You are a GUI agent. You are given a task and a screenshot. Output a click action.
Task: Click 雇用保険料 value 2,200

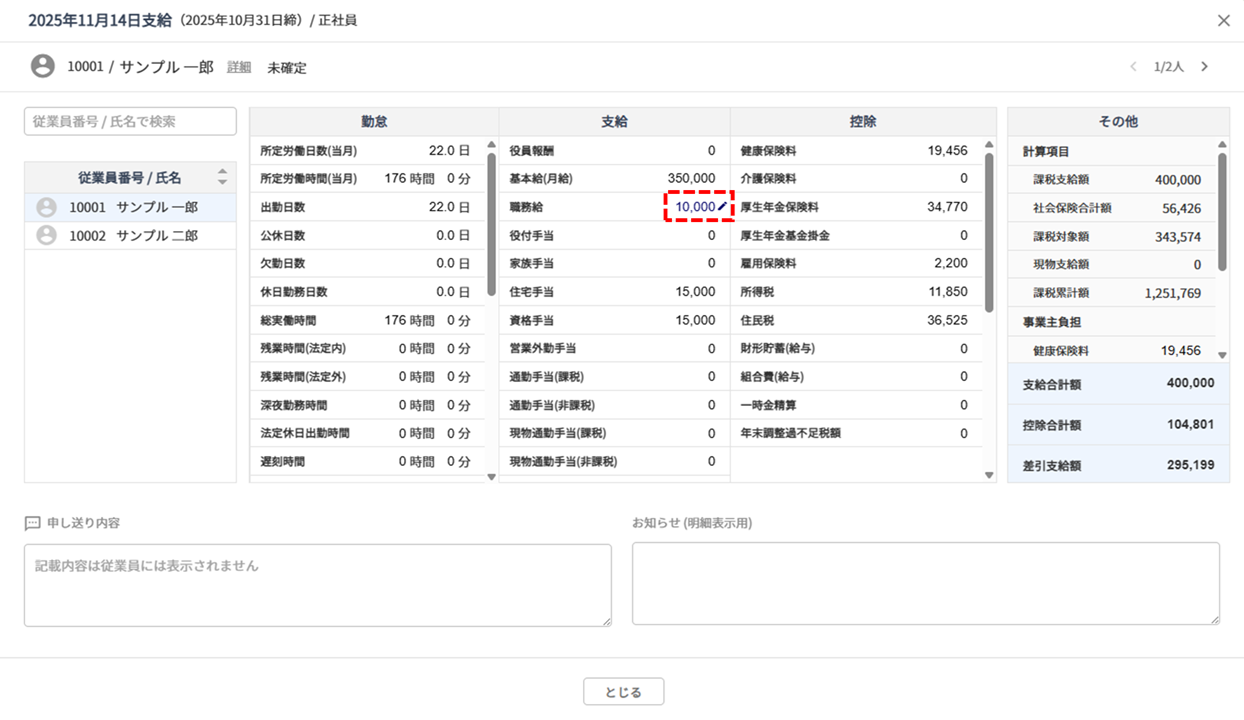(x=951, y=263)
